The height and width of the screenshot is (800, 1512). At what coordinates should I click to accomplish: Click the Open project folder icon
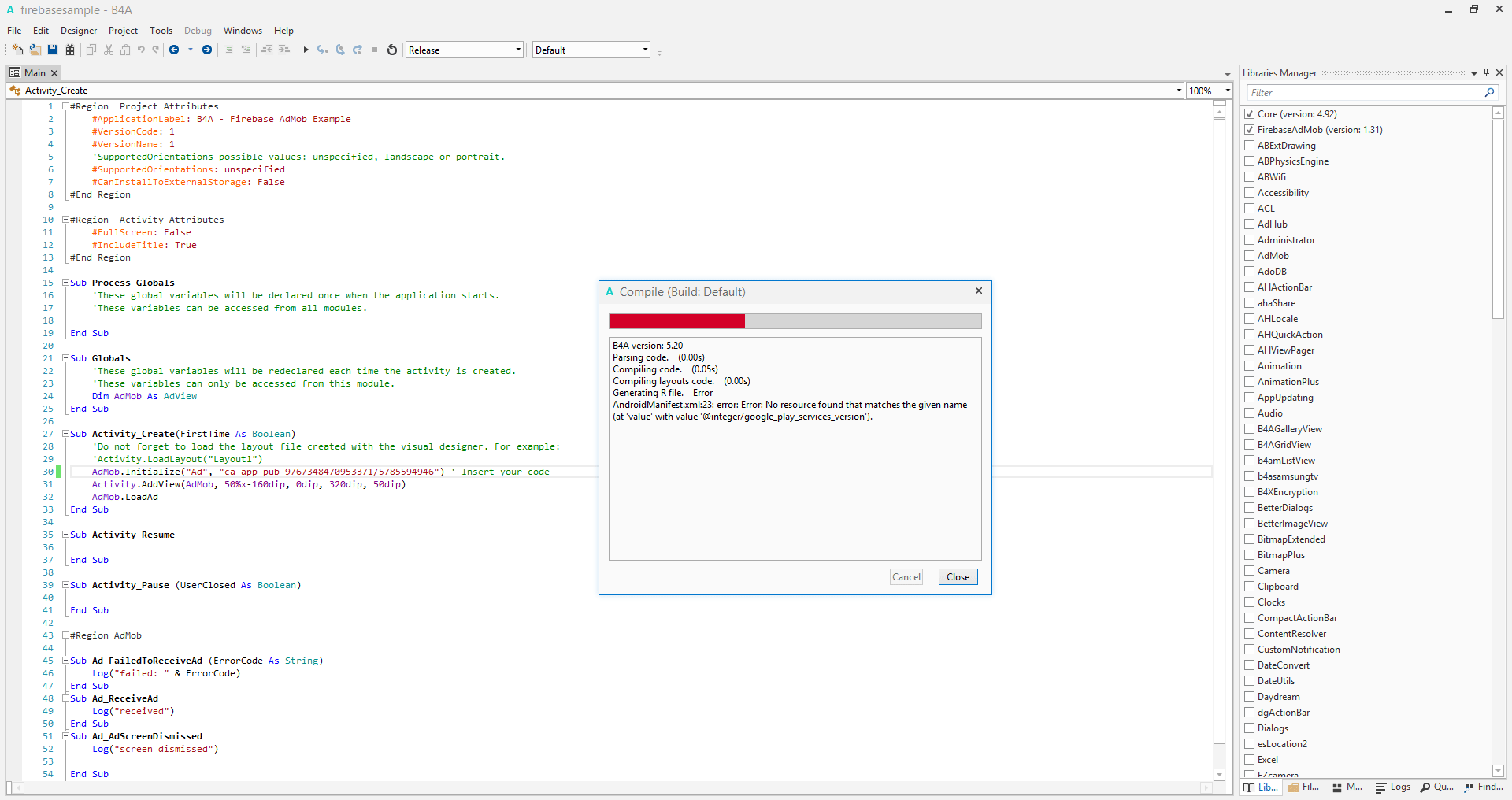(35, 50)
